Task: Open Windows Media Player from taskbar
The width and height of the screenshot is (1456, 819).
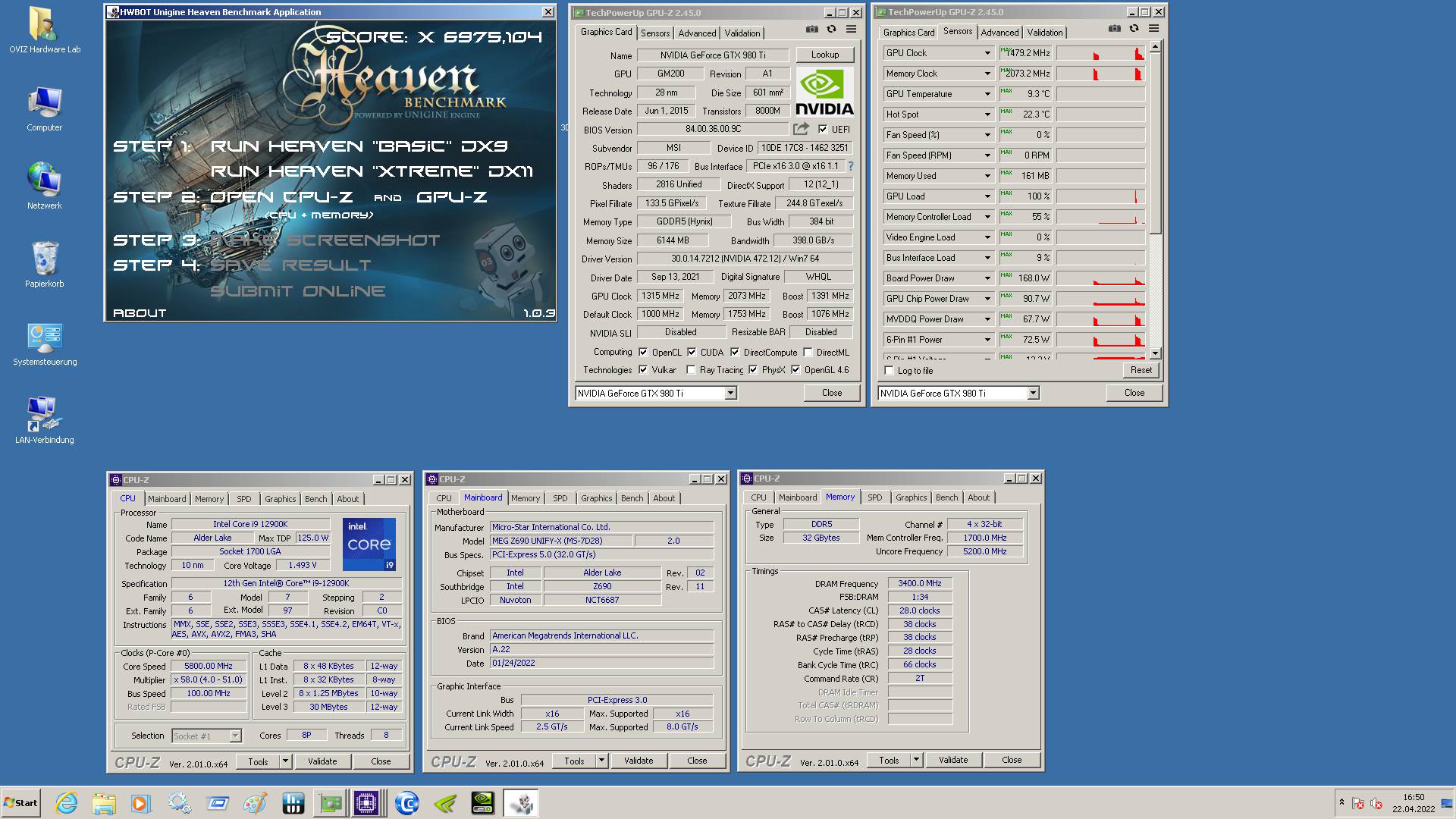Action: pos(140,803)
